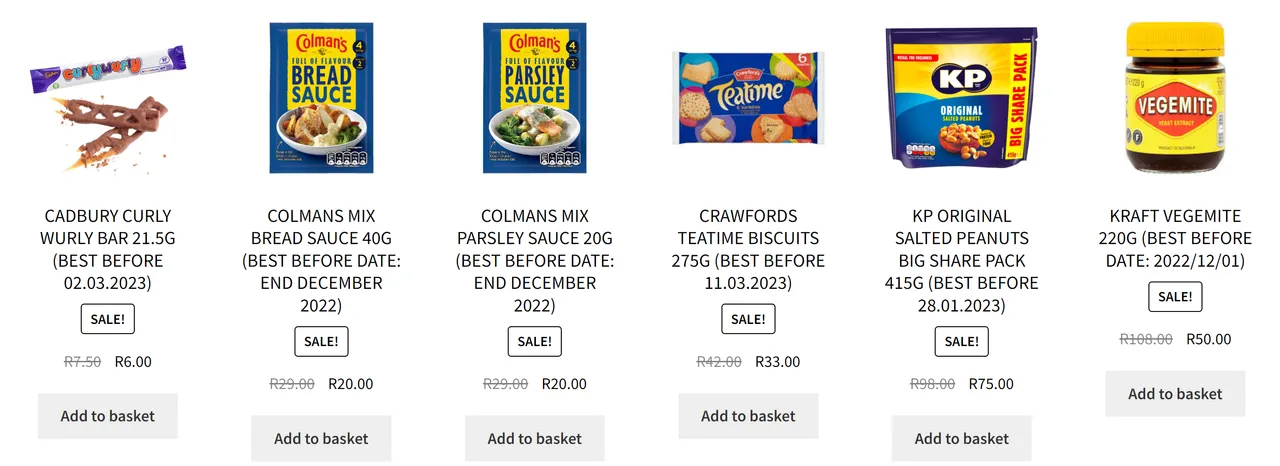The width and height of the screenshot is (1280, 466).
Task: Open the KP Original Salted Peanuts title
Action: [x=962, y=260]
